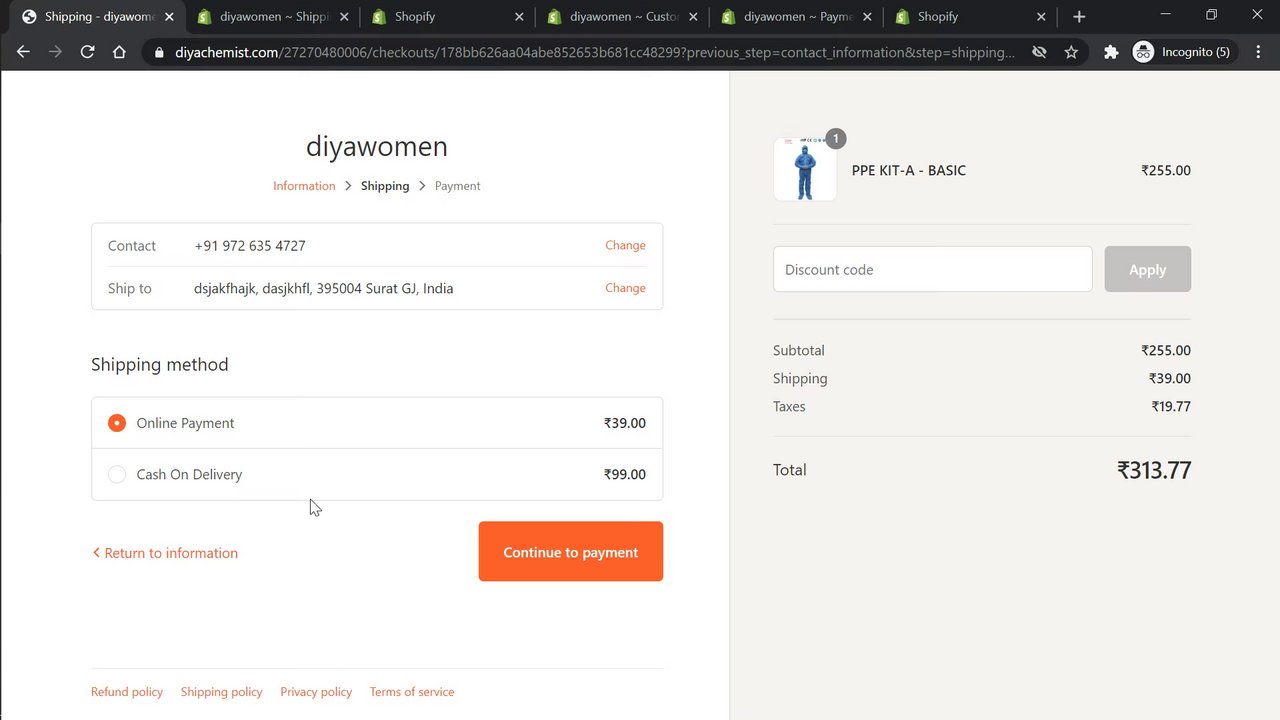Bookmark this page with the star icon
The width and height of the screenshot is (1280, 720).
pyautogui.click(x=1071, y=52)
